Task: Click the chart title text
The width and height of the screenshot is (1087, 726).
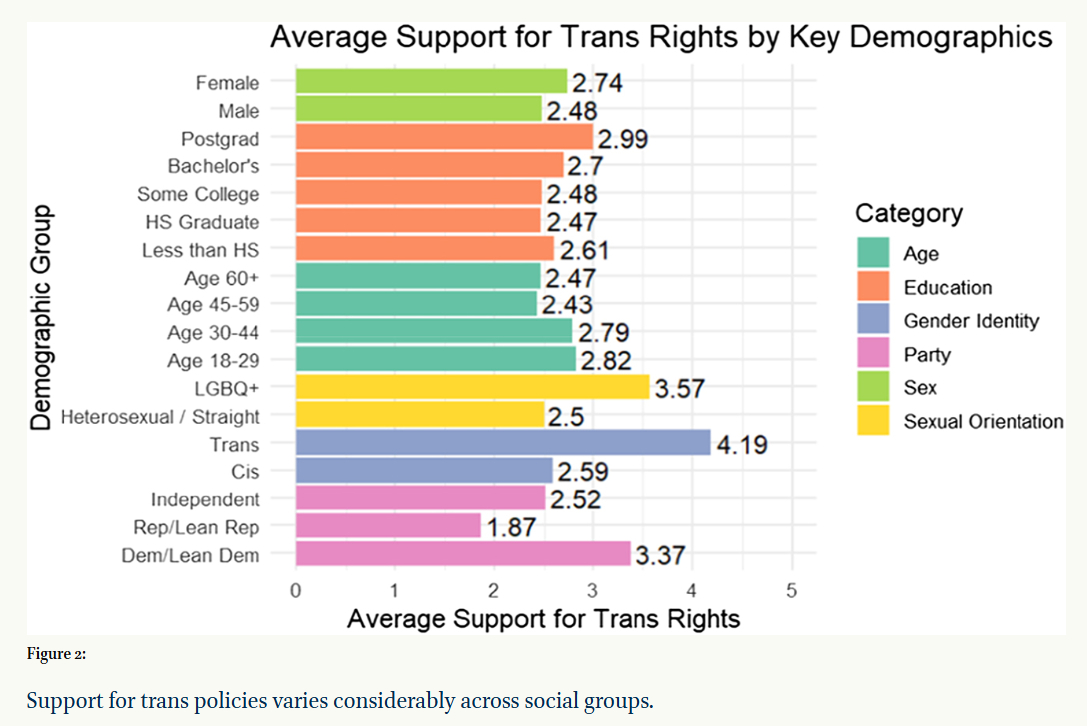Action: click(x=661, y=38)
